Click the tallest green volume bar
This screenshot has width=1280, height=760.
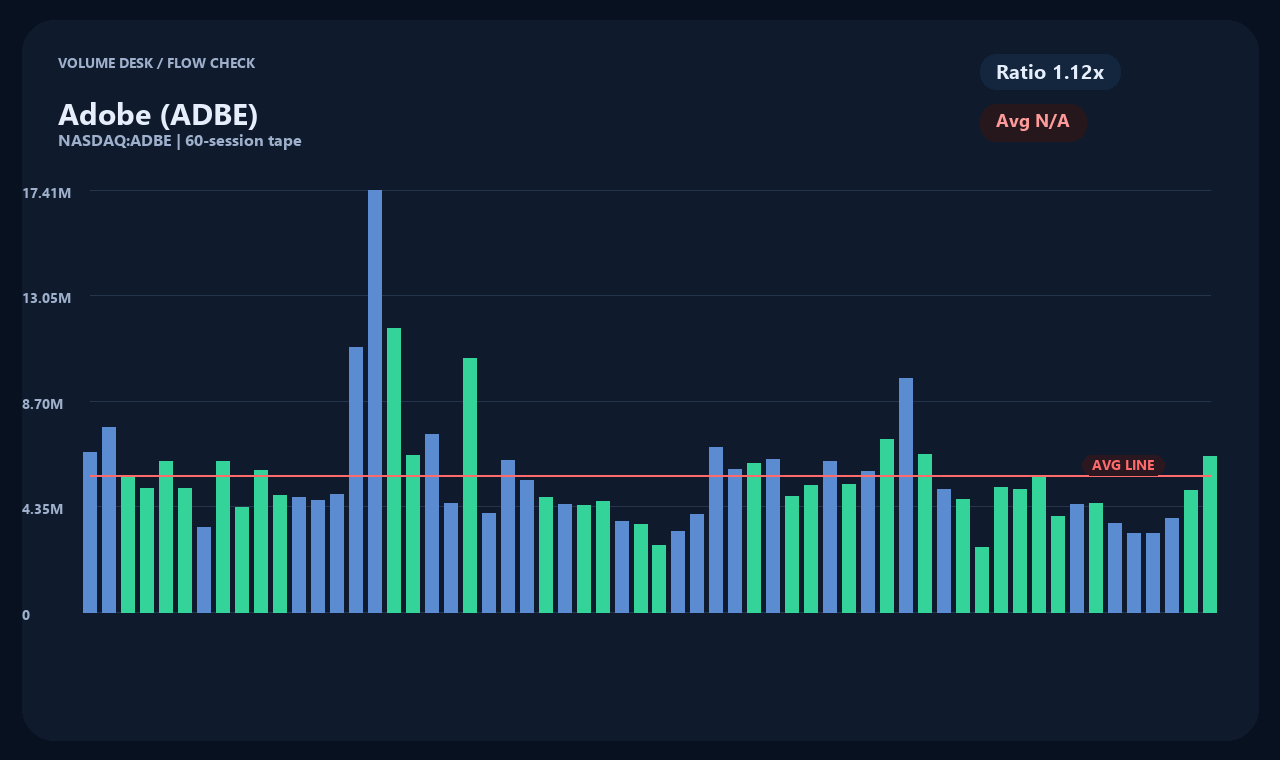pos(394,470)
